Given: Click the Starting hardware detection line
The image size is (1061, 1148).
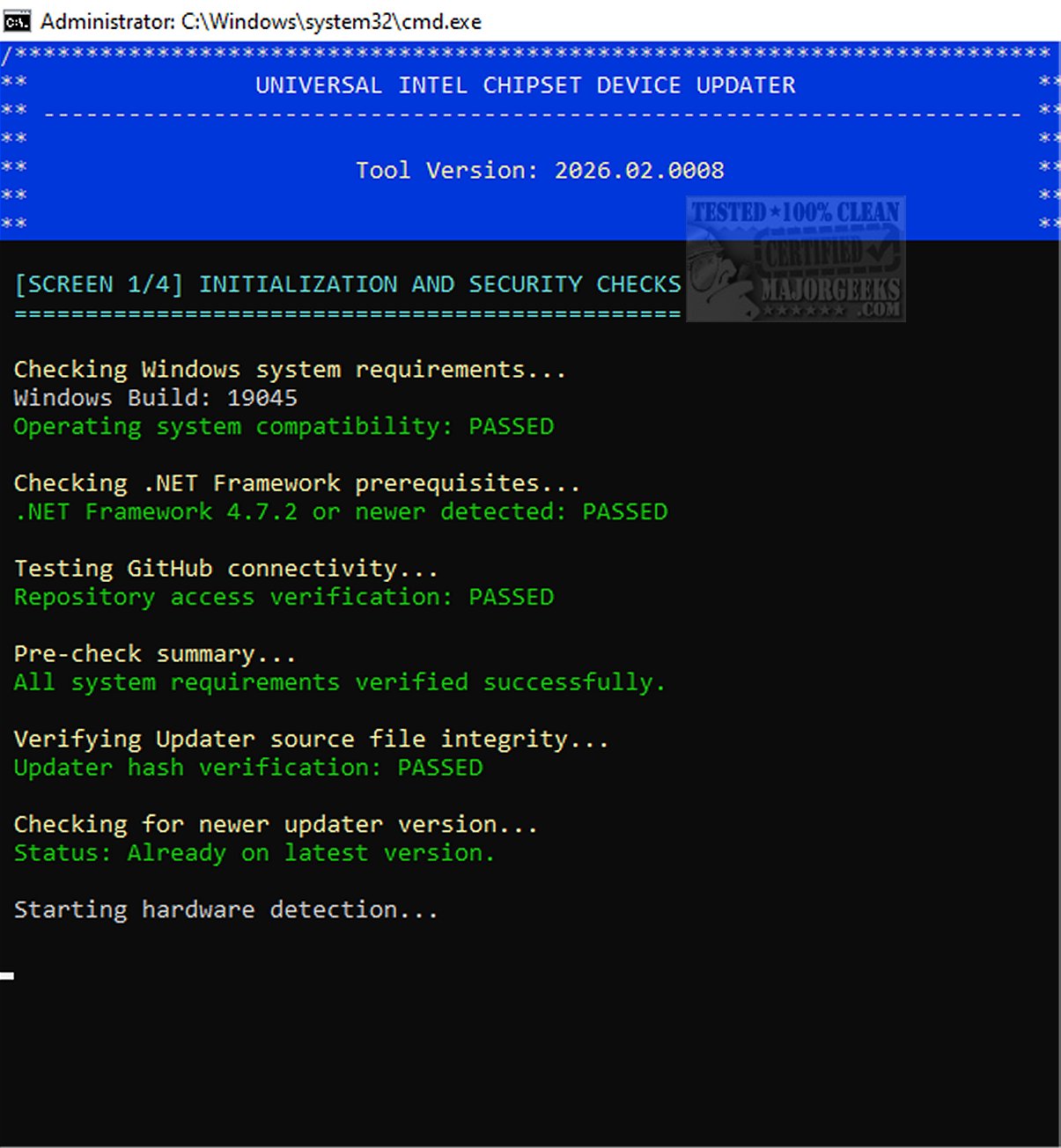Looking at the screenshot, I should pos(225,909).
